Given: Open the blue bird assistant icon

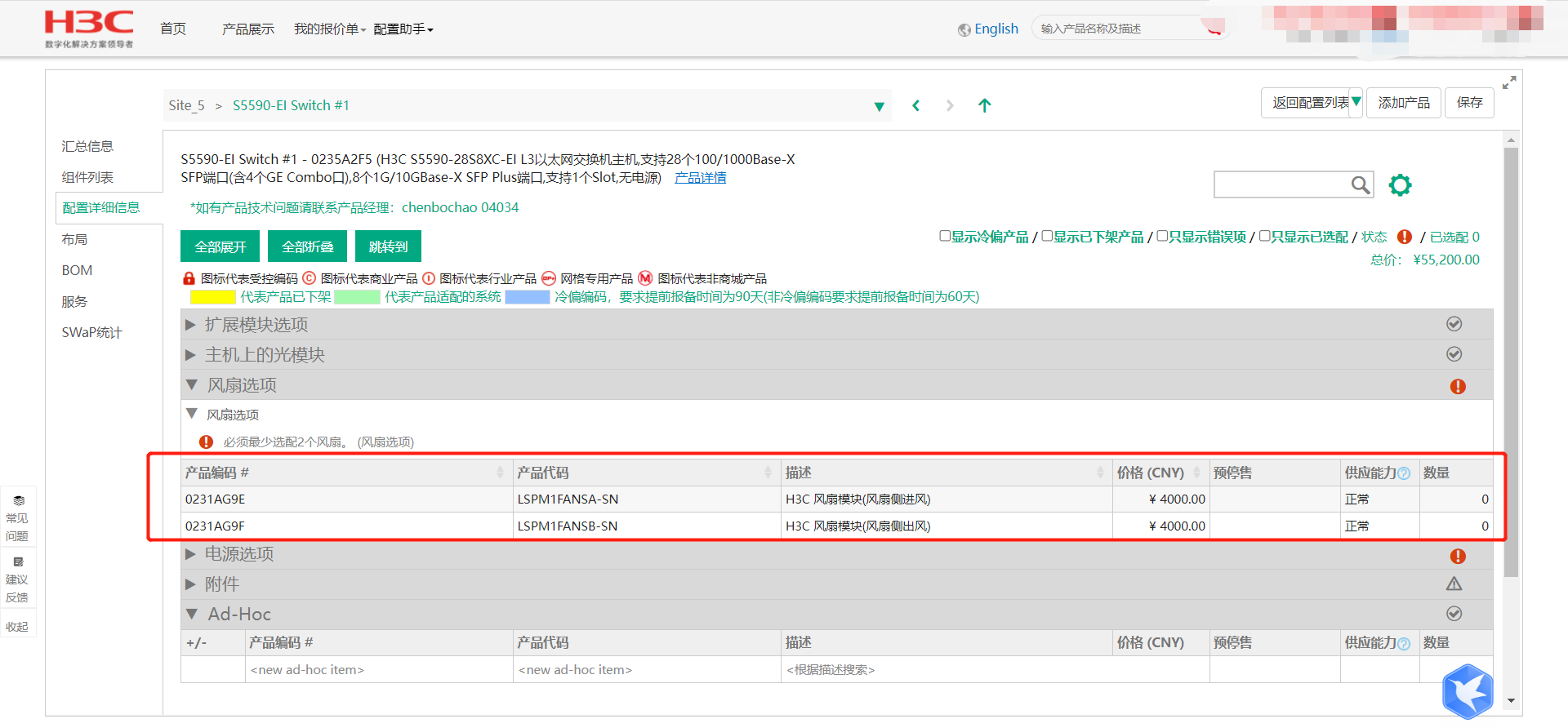Looking at the screenshot, I should (1468, 690).
